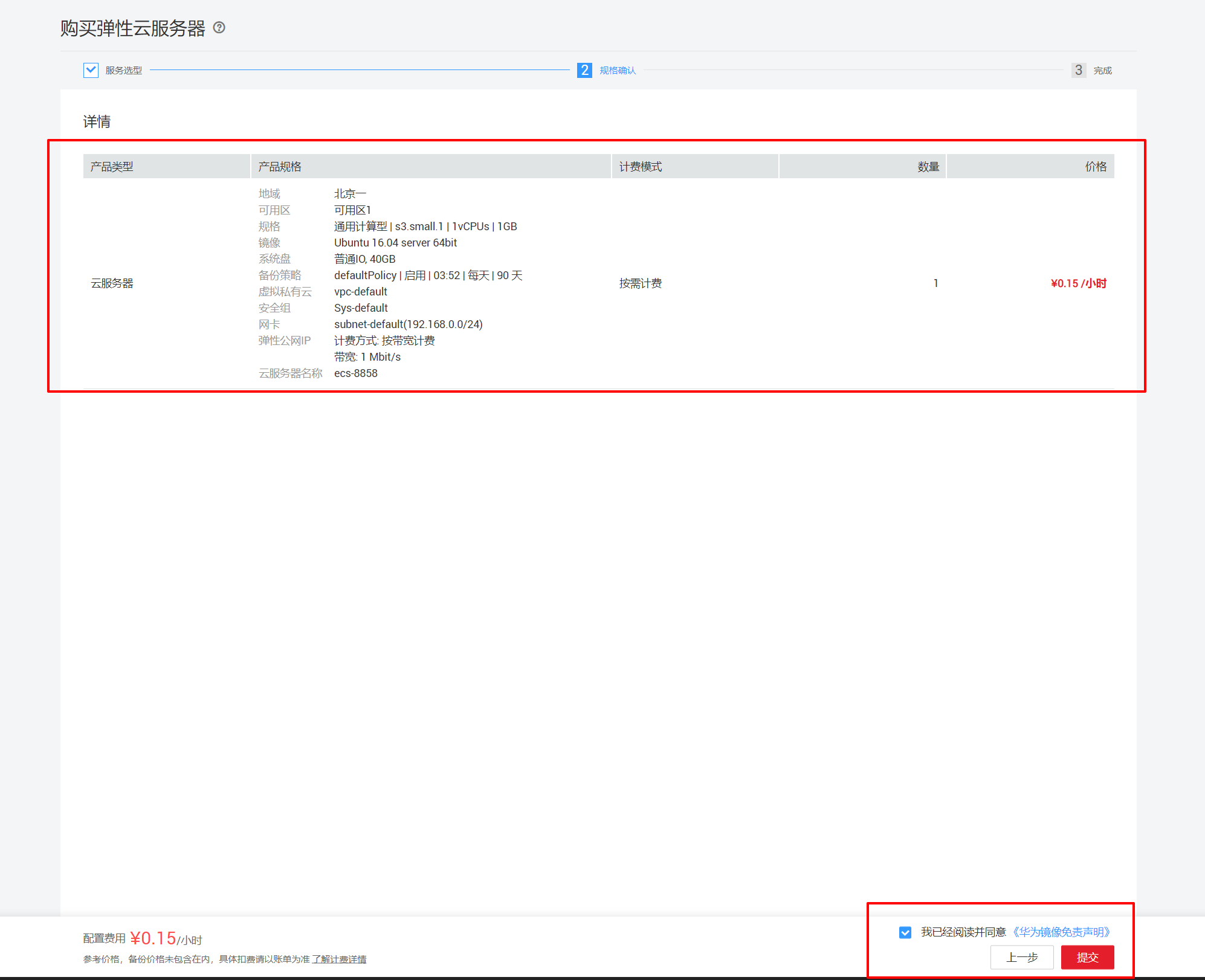The image size is (1205, 980).
Task: Open the 了解计费详情 billing details link
Action: tap(339, 959)
